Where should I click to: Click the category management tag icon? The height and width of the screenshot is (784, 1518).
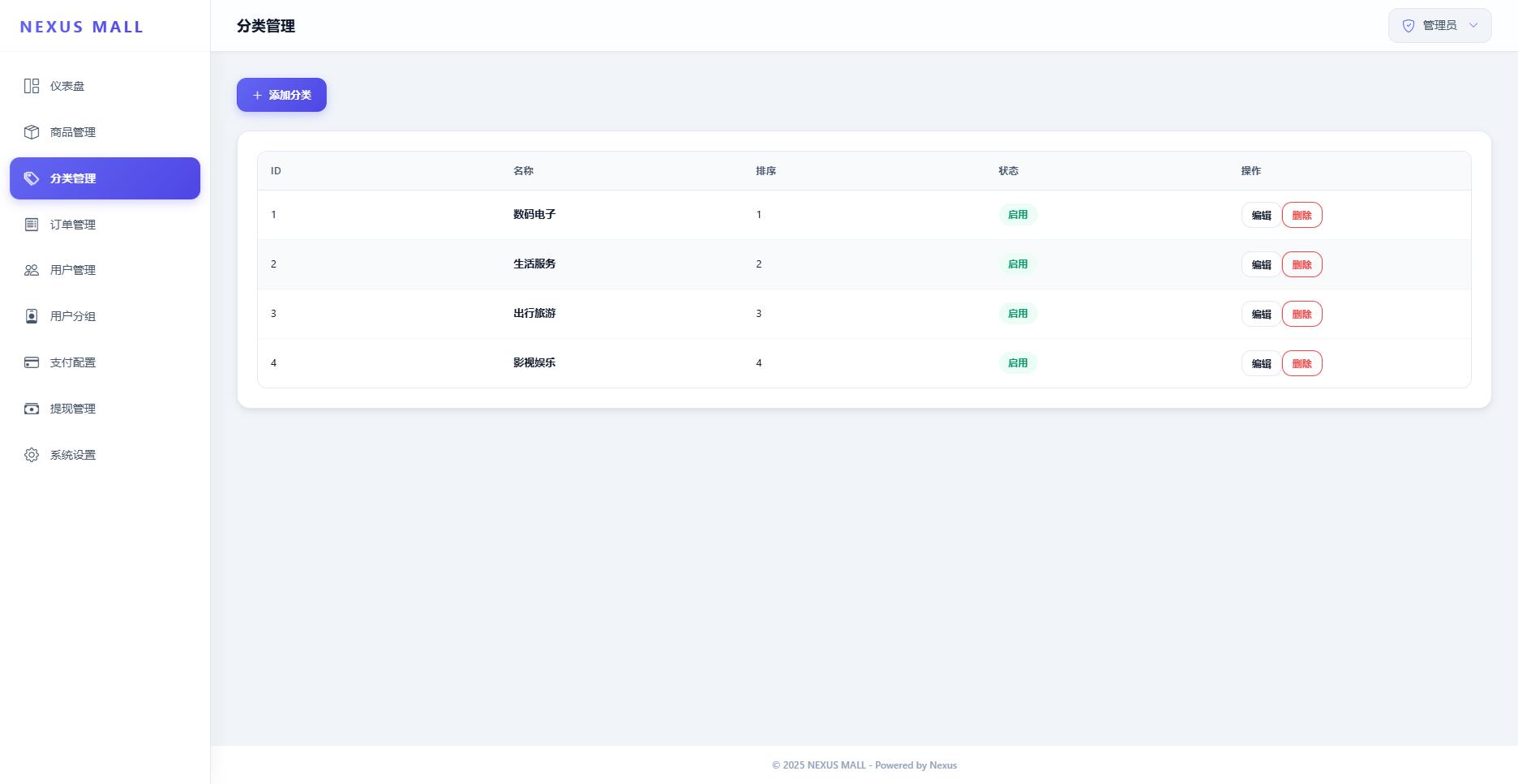[x=32, y=178]
